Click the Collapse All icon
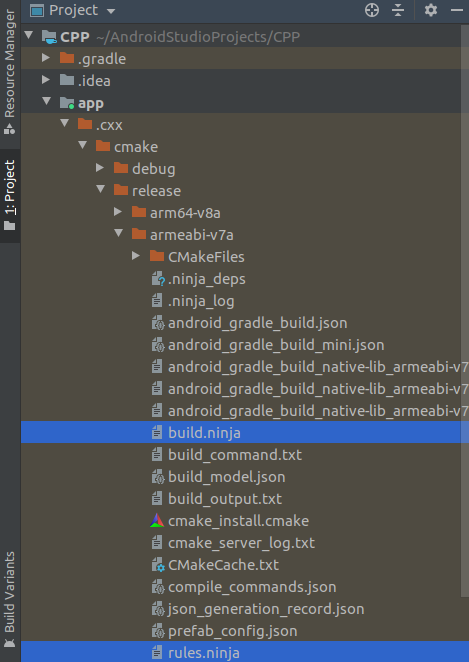This screenshot has height=662, width=469. tap(398, 10)
